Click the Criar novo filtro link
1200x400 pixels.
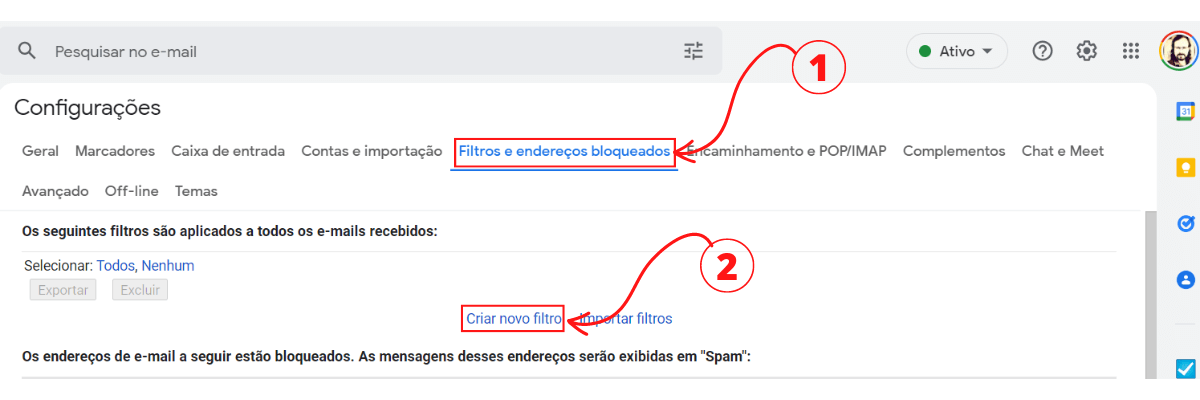point(514,319)
